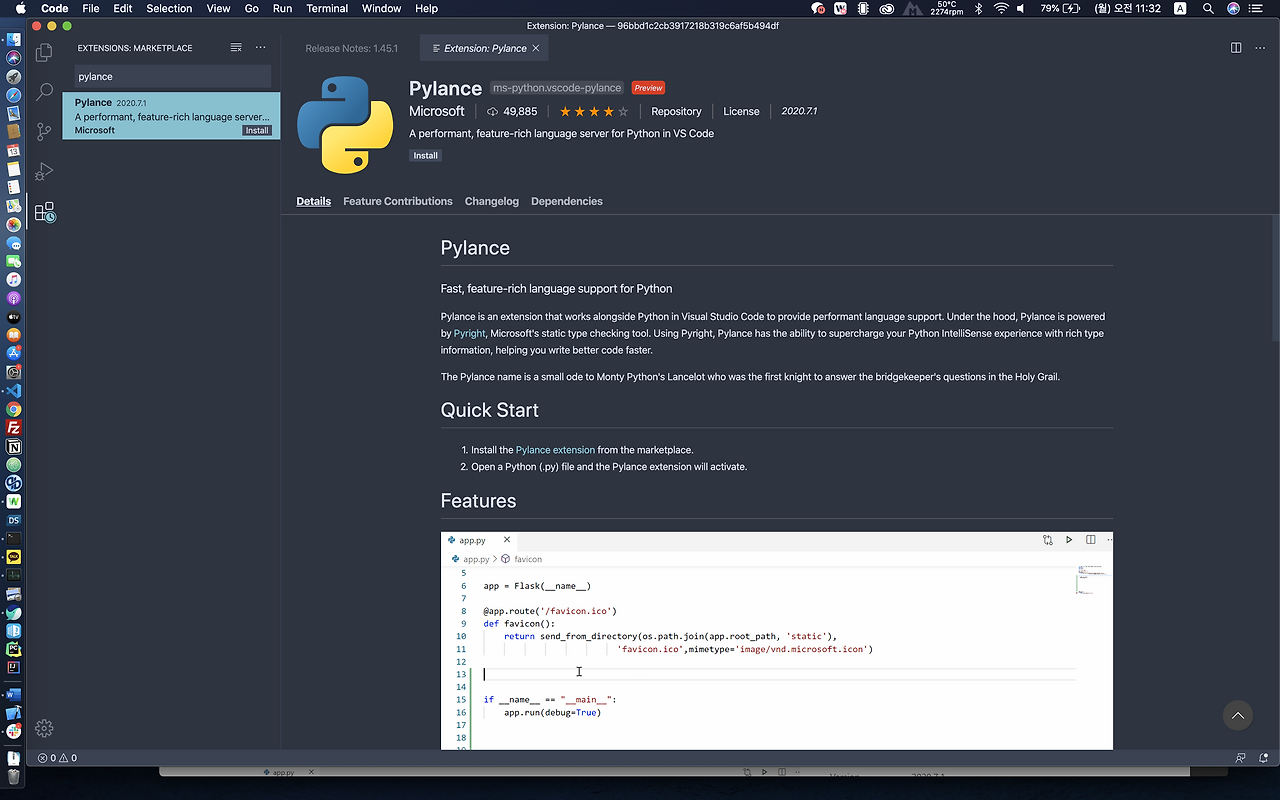Toggle the split editor layout icon
The image size is (1280, 800).
[1237, 47]
